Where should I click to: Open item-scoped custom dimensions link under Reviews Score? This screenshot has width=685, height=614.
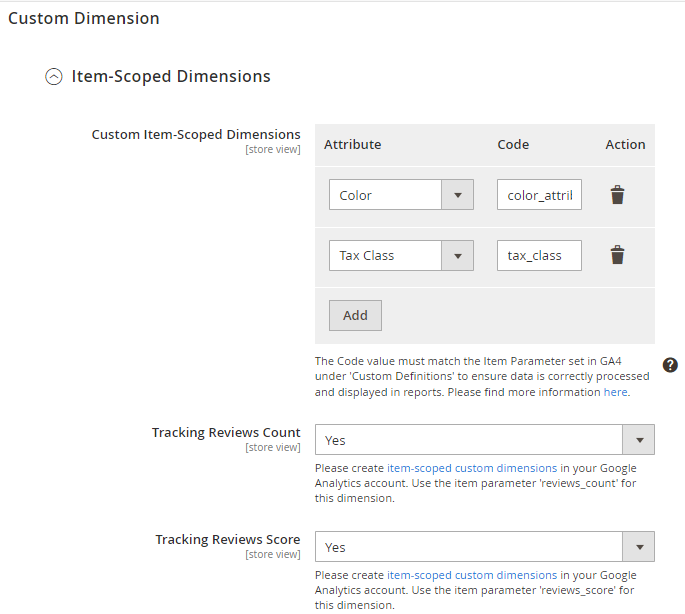point(472,575)
